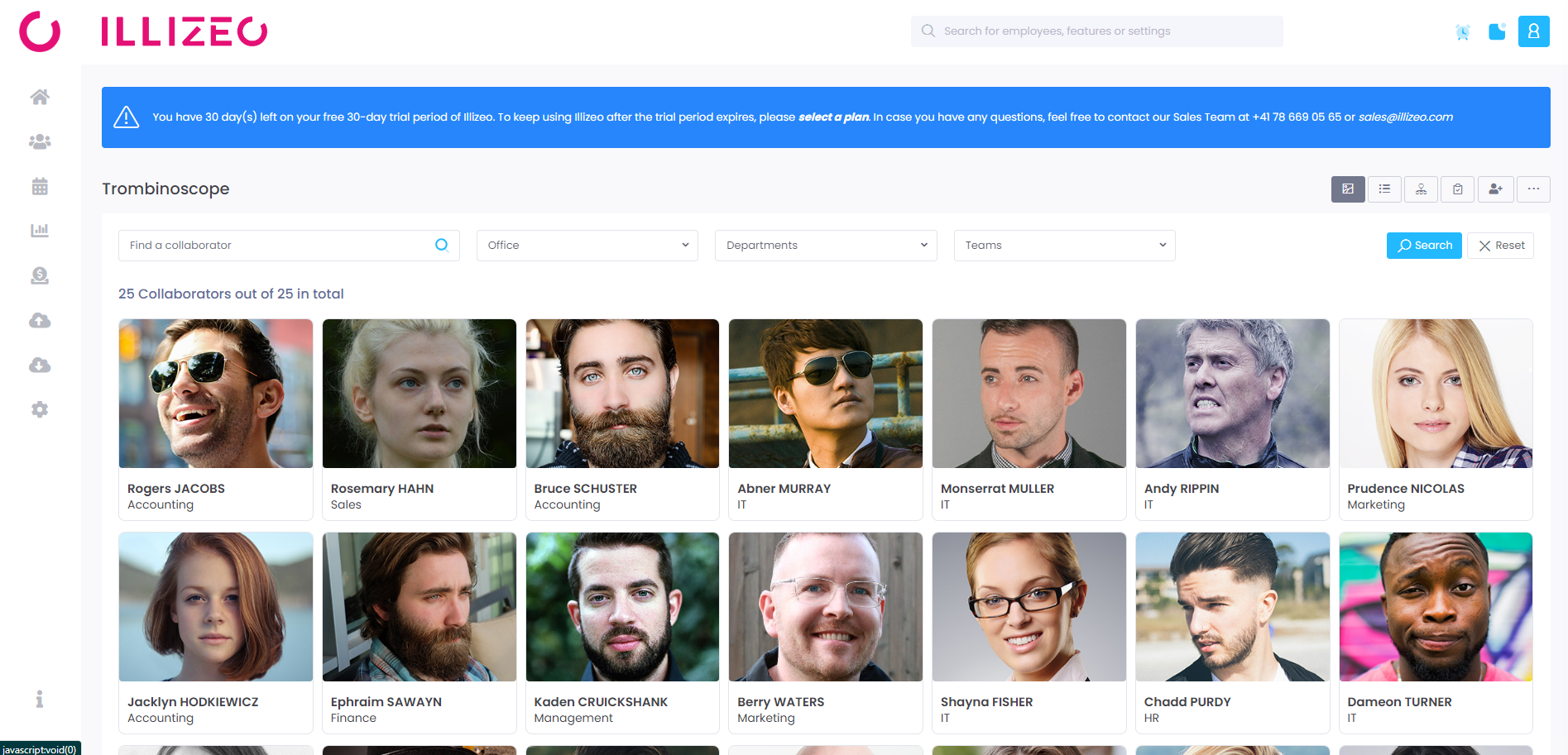
Task: Focus the Find a collaborator input
Action: (x=289, y=246)
